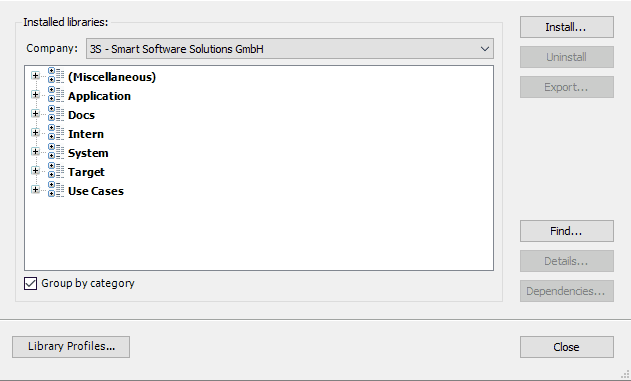Close the library repository dialog
Viewport: 631px width, 381px height.
(567, 347)
